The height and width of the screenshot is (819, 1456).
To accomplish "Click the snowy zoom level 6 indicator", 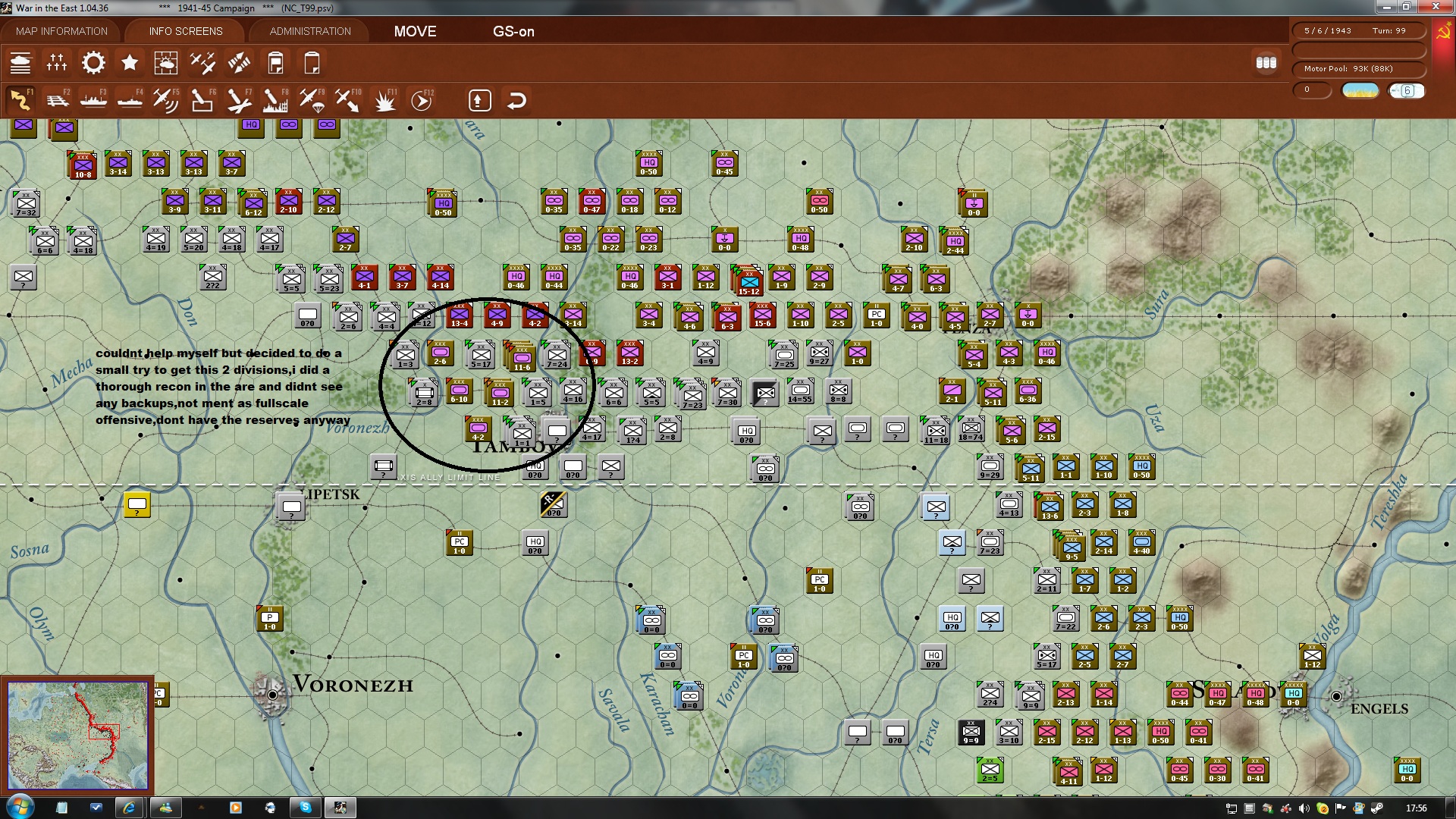I will click(1407, 90).
